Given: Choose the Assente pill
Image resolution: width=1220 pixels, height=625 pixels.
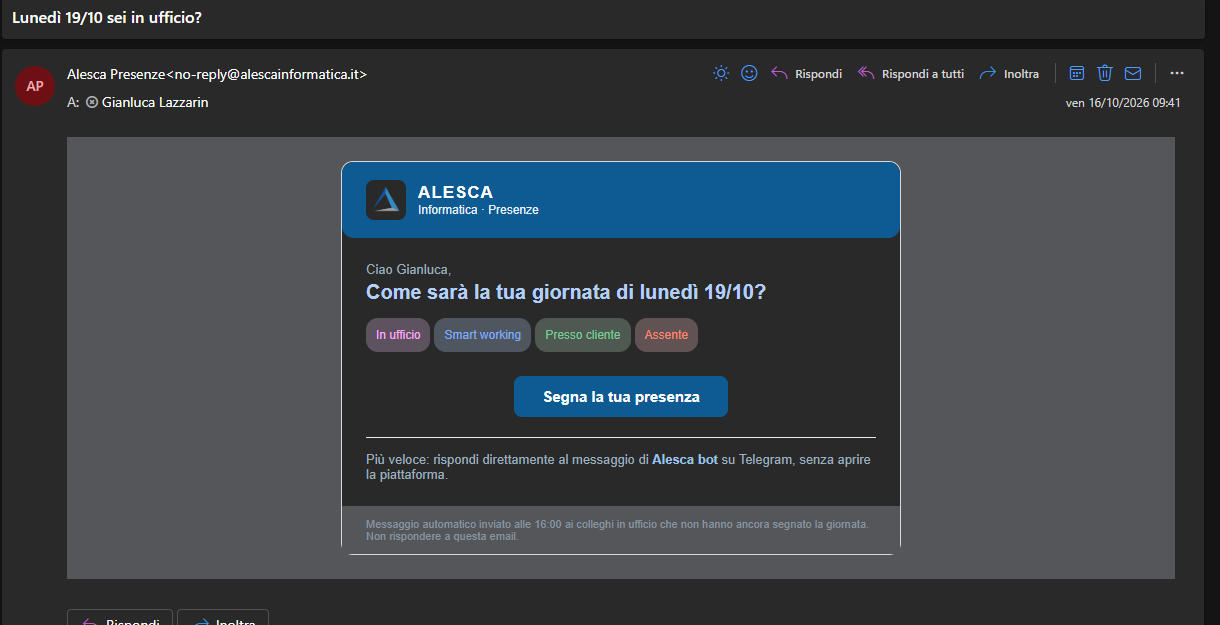Looking at the screenshot, I should click(x=666, y=335).
